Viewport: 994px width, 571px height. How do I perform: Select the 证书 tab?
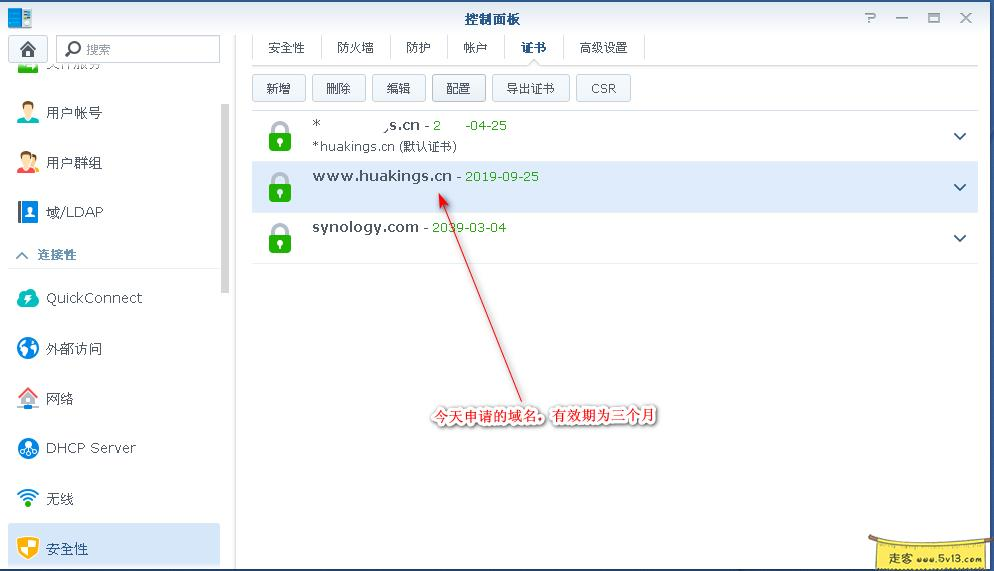coord(533,48)
